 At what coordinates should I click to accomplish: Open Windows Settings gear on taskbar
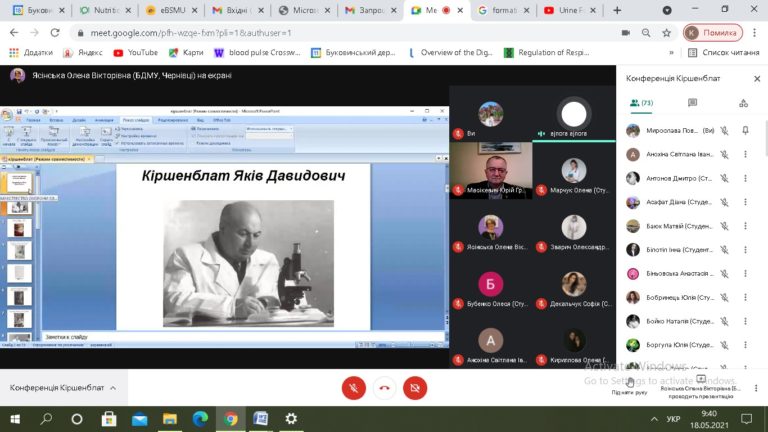pos(291,419)
